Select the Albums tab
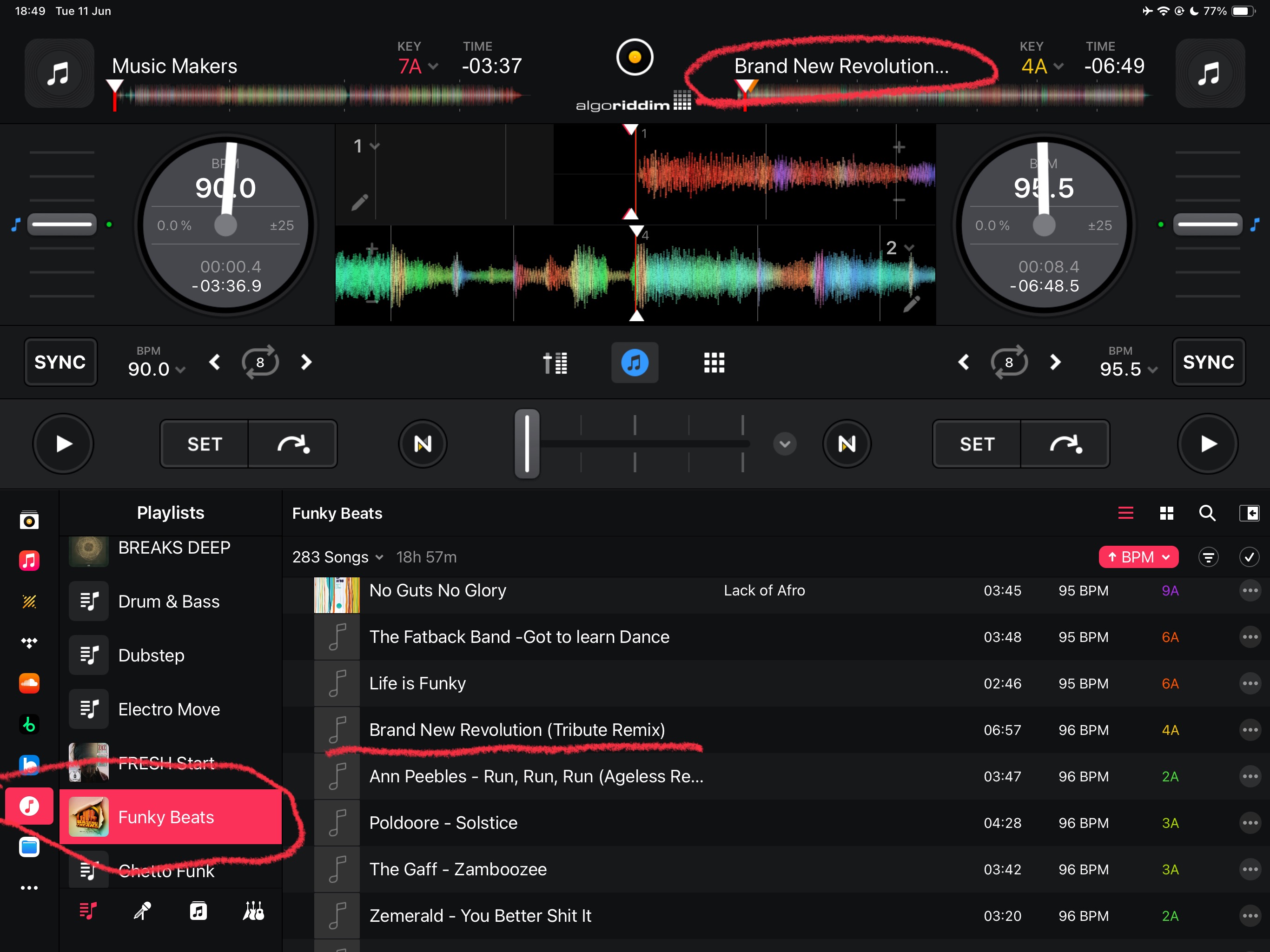The image size is (1270, 952). point(198,911)
